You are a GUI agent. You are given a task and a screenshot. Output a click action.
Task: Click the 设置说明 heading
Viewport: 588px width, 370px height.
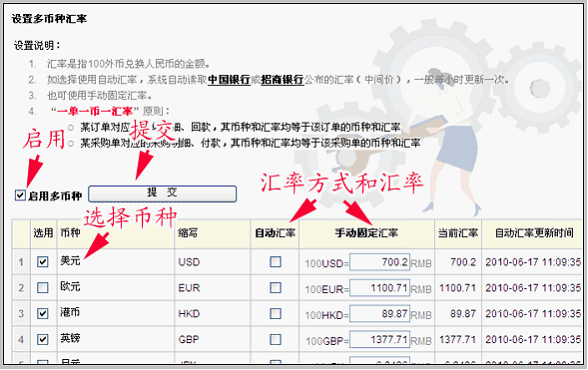[x=37, y=46]
